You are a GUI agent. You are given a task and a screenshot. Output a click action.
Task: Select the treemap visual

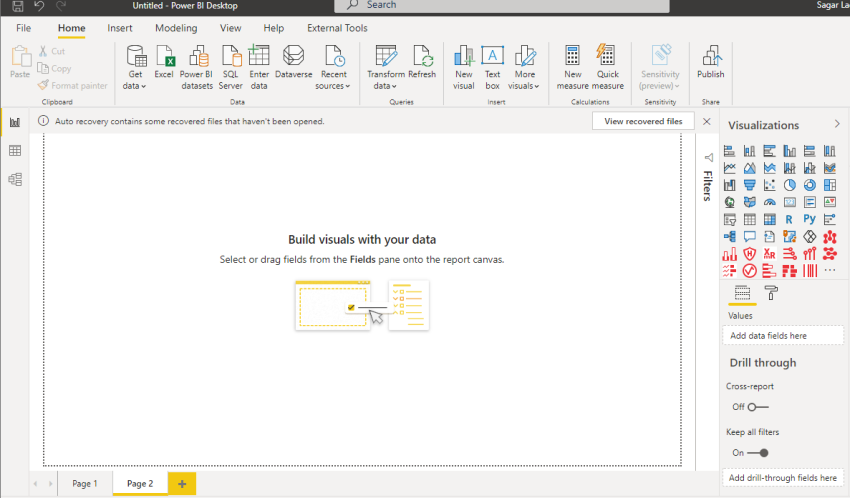[830, 185]
